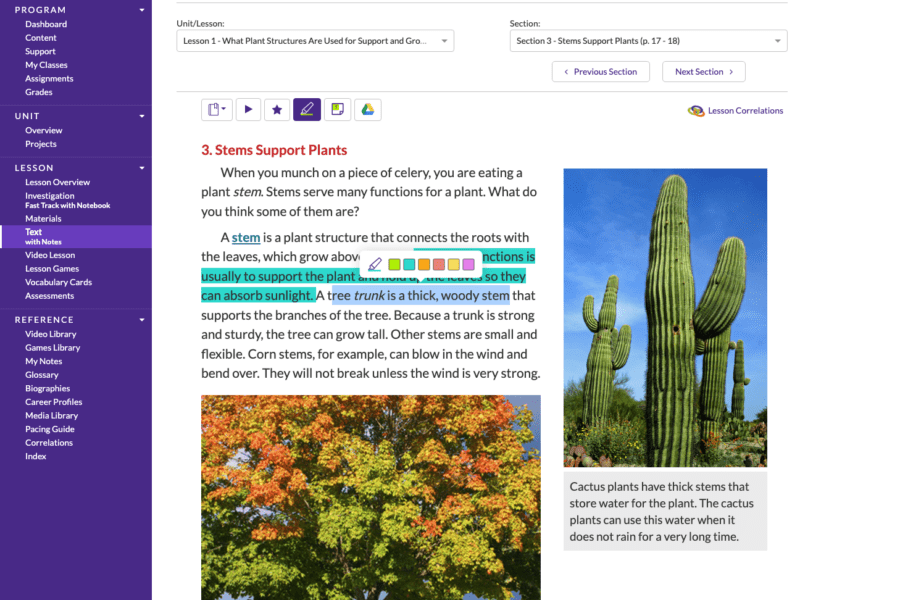This screenshot has width=900, height=600.
Task: Open Projects in sidebar
Action: pyautogui.click(x=41, y=144)
